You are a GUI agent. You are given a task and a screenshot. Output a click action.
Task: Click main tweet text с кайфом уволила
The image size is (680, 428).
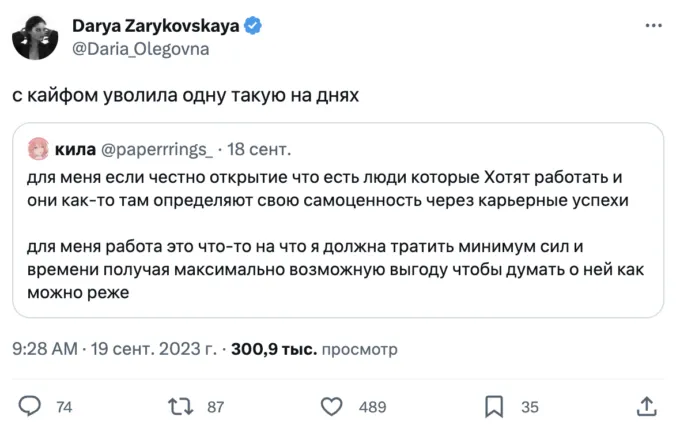[185, 97]
